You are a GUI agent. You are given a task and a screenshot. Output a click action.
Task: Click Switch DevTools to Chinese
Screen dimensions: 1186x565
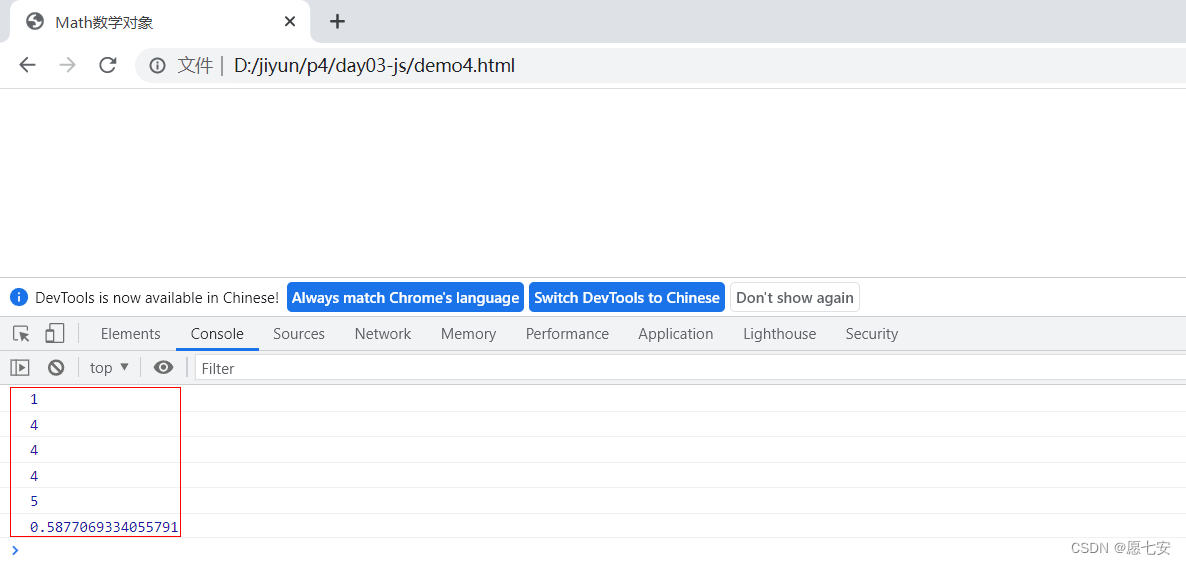point(627,297)
